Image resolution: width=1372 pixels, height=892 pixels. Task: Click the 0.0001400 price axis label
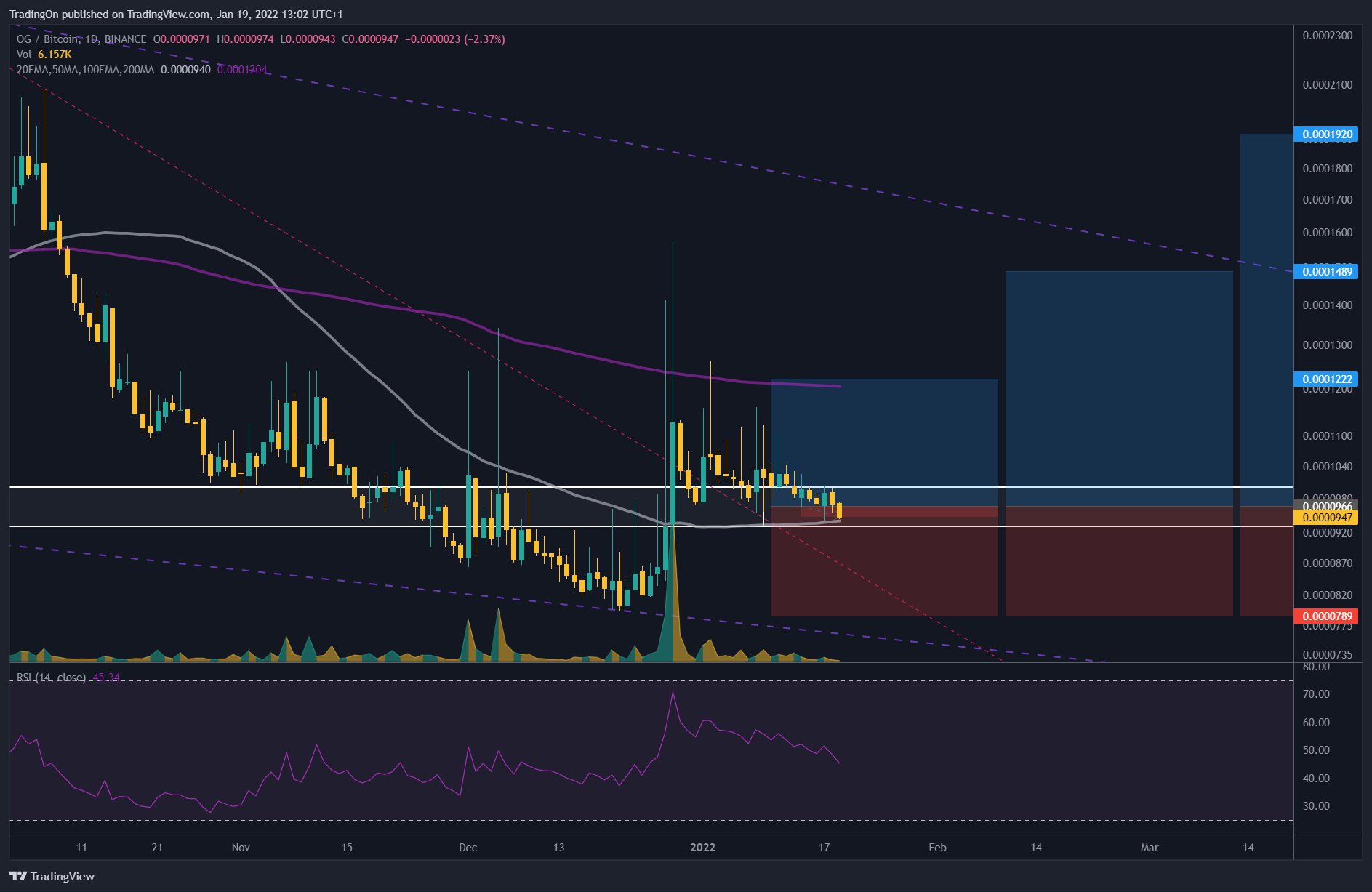tap(1328, 305)
